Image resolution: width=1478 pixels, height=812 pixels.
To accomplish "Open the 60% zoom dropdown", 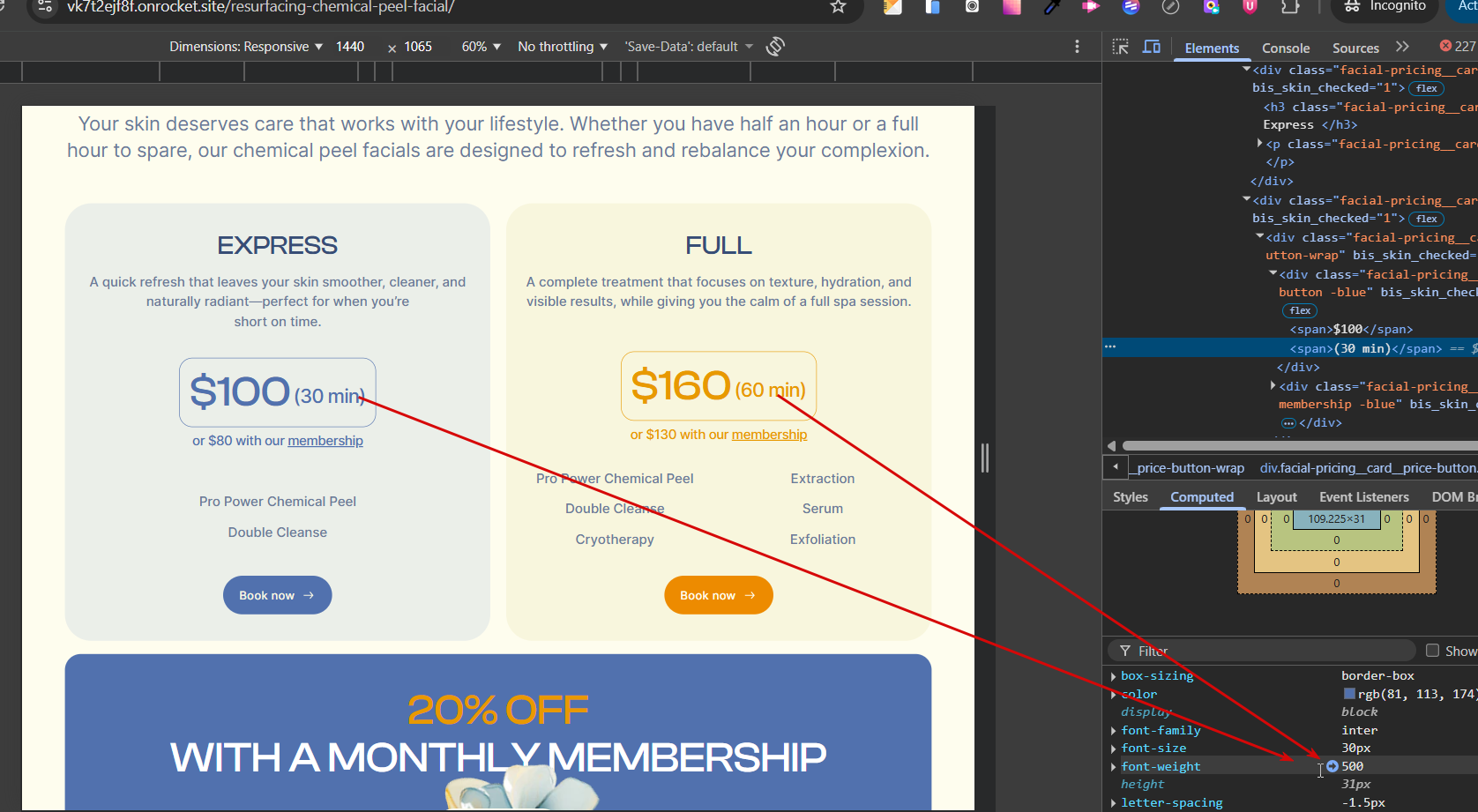I will 481,47.
